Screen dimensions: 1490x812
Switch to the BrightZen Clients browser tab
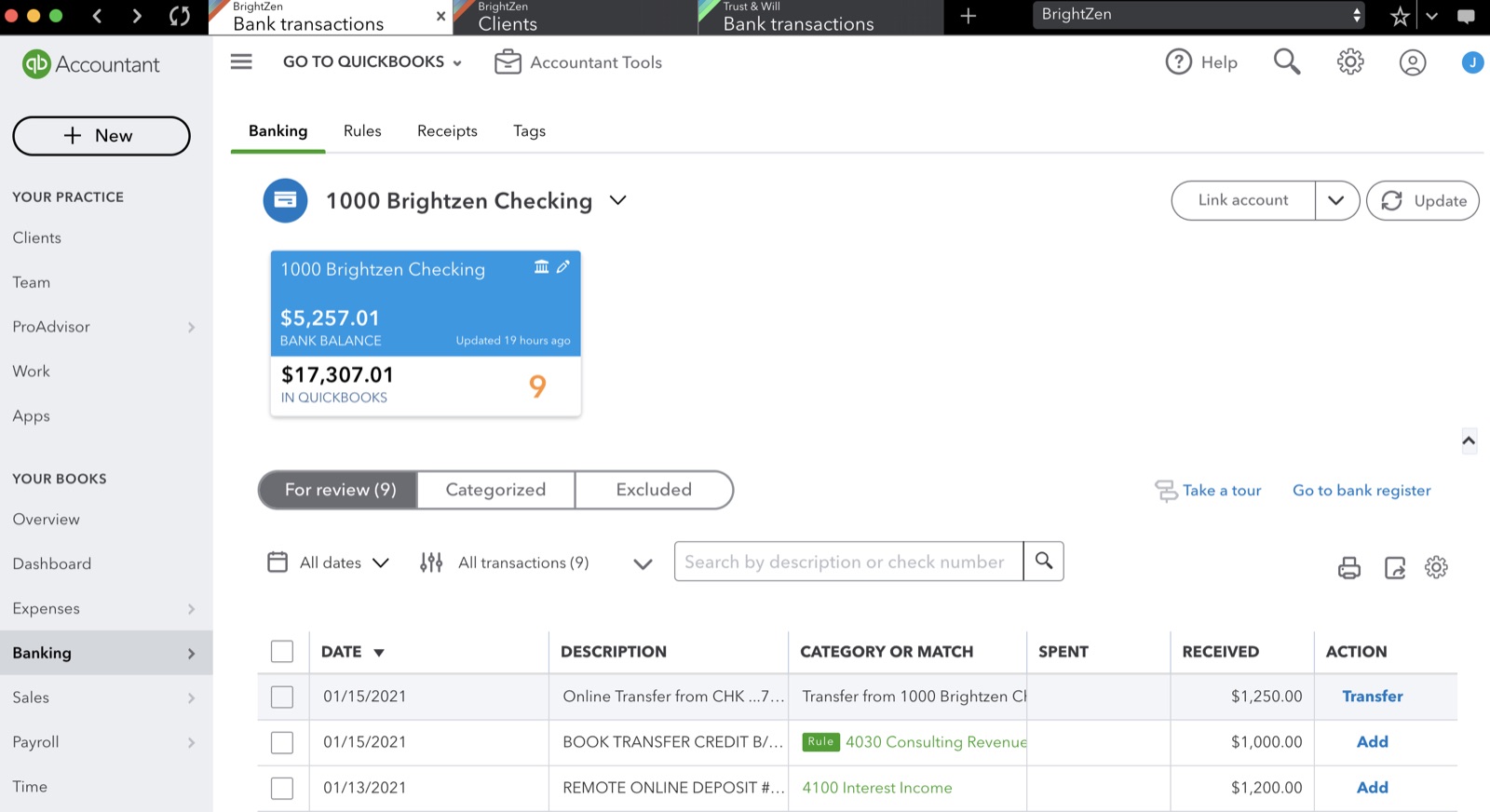[576, 18]
